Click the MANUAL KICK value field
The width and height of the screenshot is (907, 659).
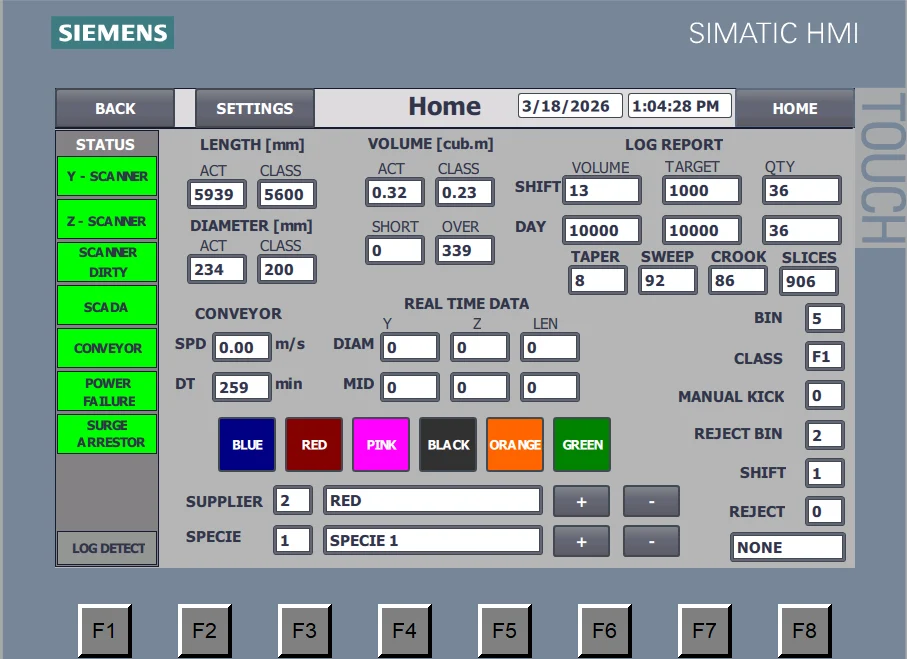(x=825, y=396)
